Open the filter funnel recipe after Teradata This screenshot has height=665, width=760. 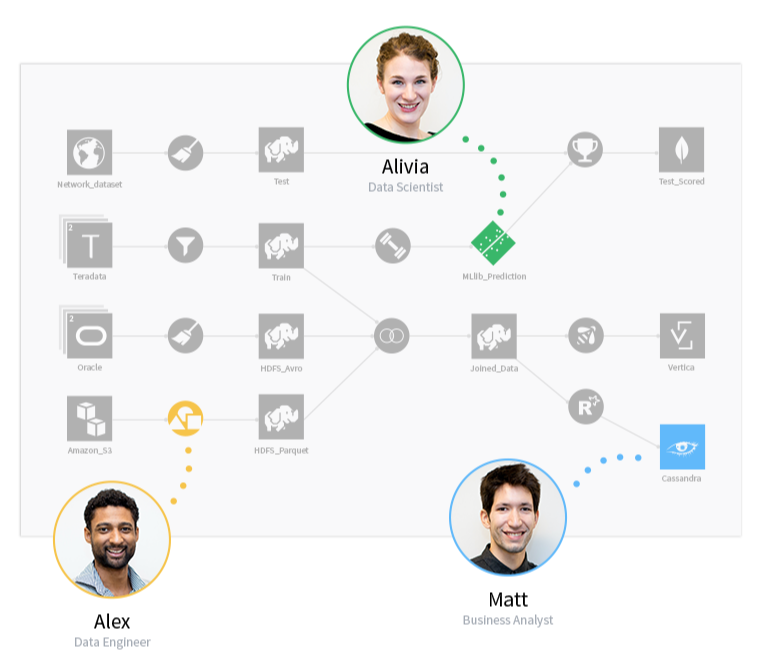point(185,245)
